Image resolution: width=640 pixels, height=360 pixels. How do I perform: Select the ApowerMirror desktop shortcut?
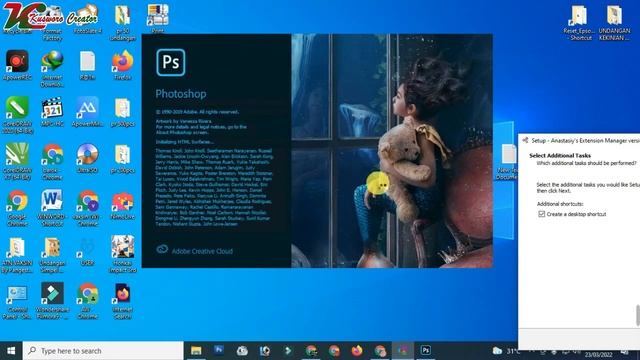(x=87, y=111)
